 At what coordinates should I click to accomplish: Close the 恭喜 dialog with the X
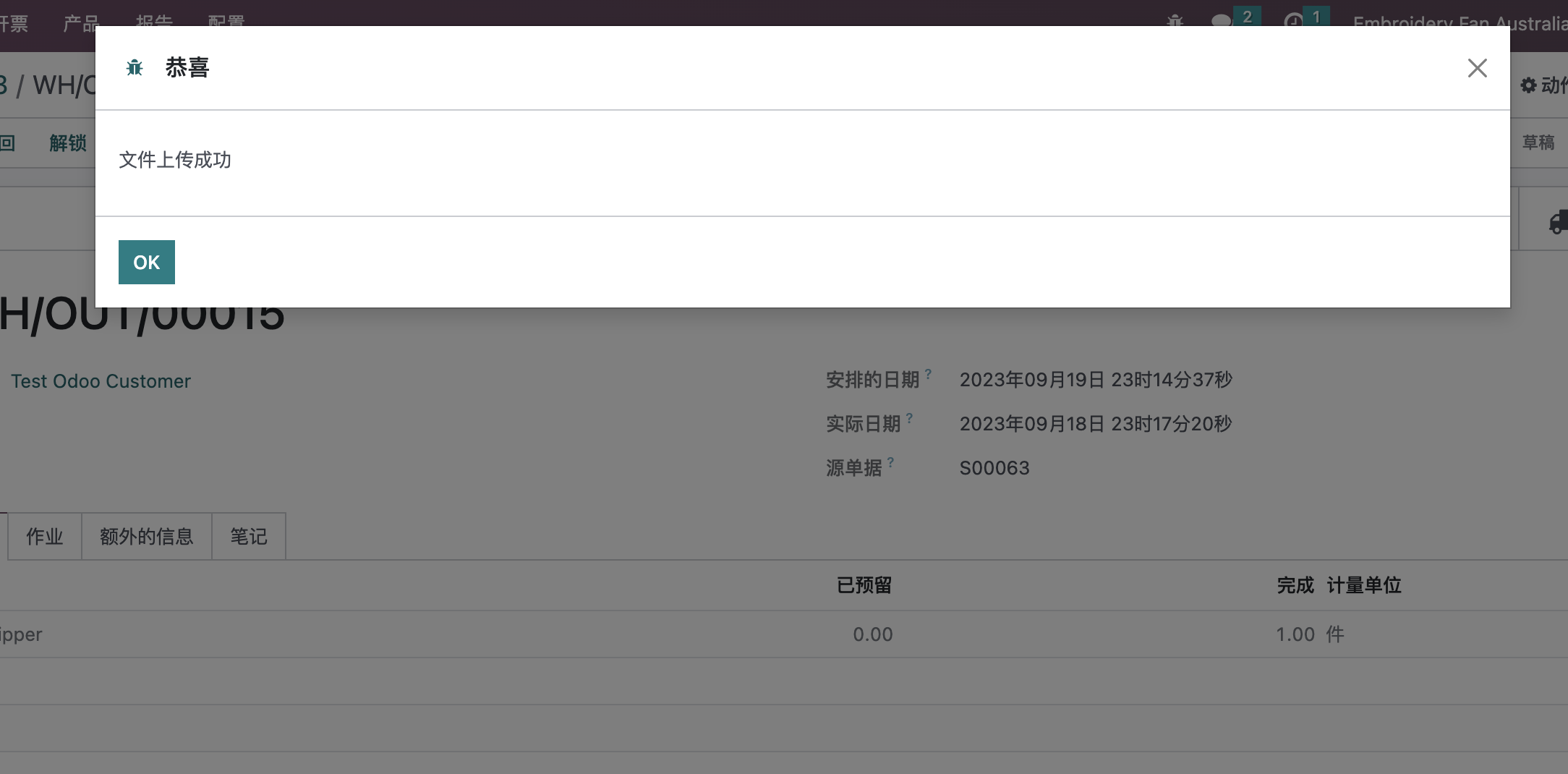(1477, 68)
